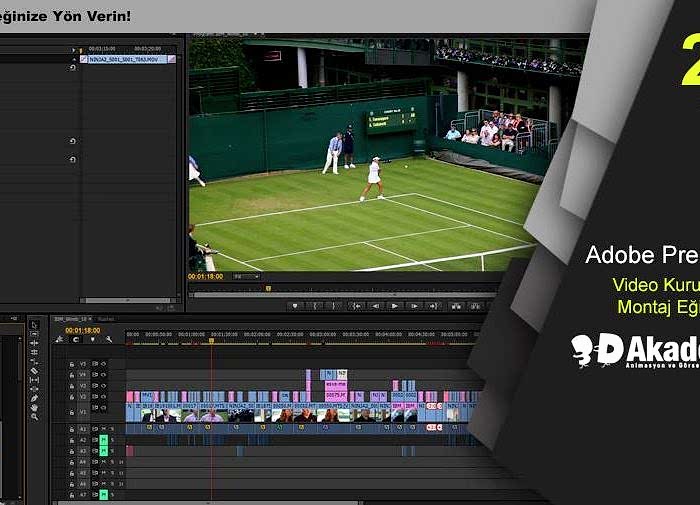The width and height of the screenshot is (700, 505).
Task: Toggle Snap magnet in timeline header
Action: (x=76, y=340)
